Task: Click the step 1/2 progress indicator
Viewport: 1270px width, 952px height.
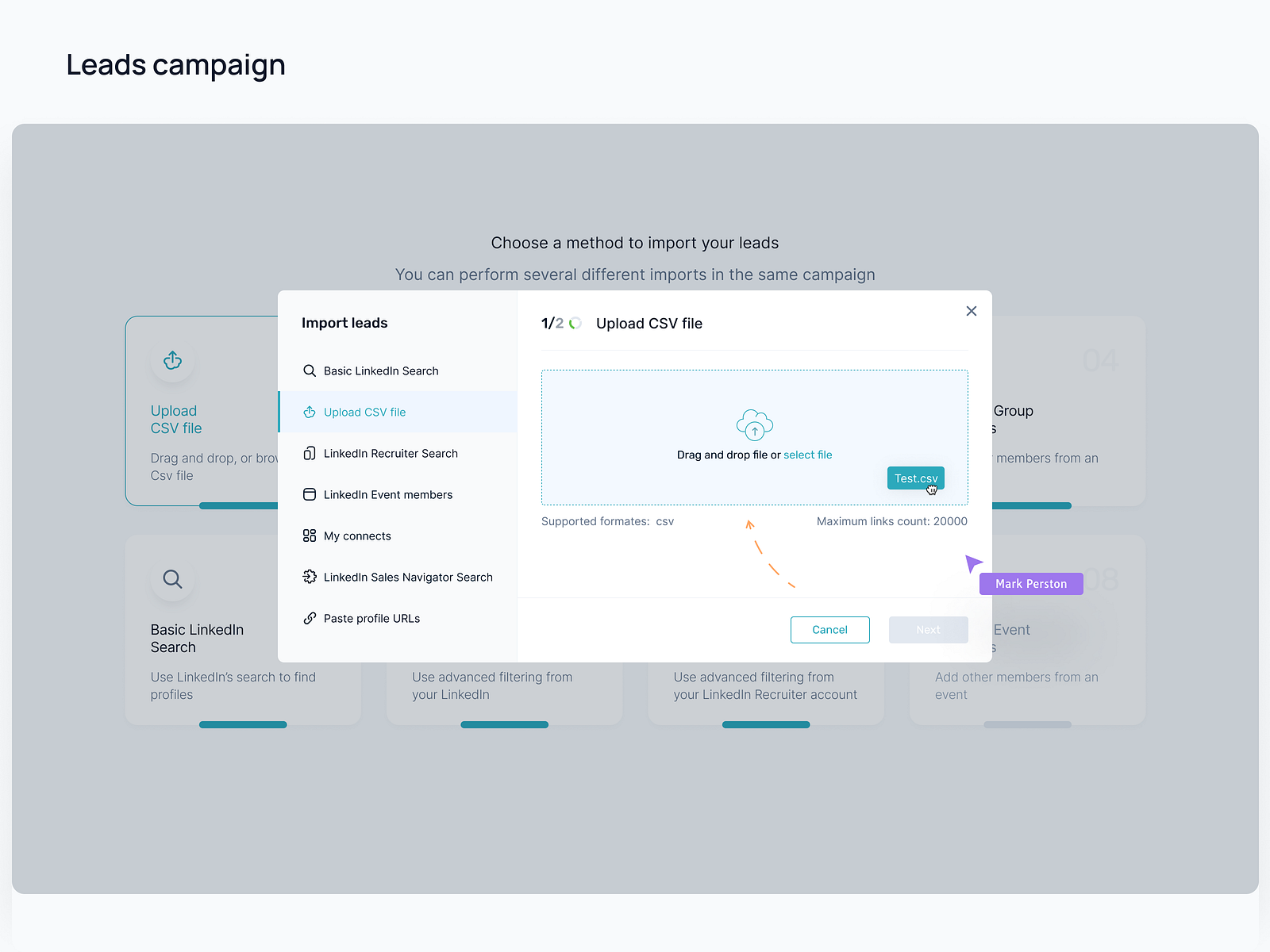Action: click(x=561, y=323)
